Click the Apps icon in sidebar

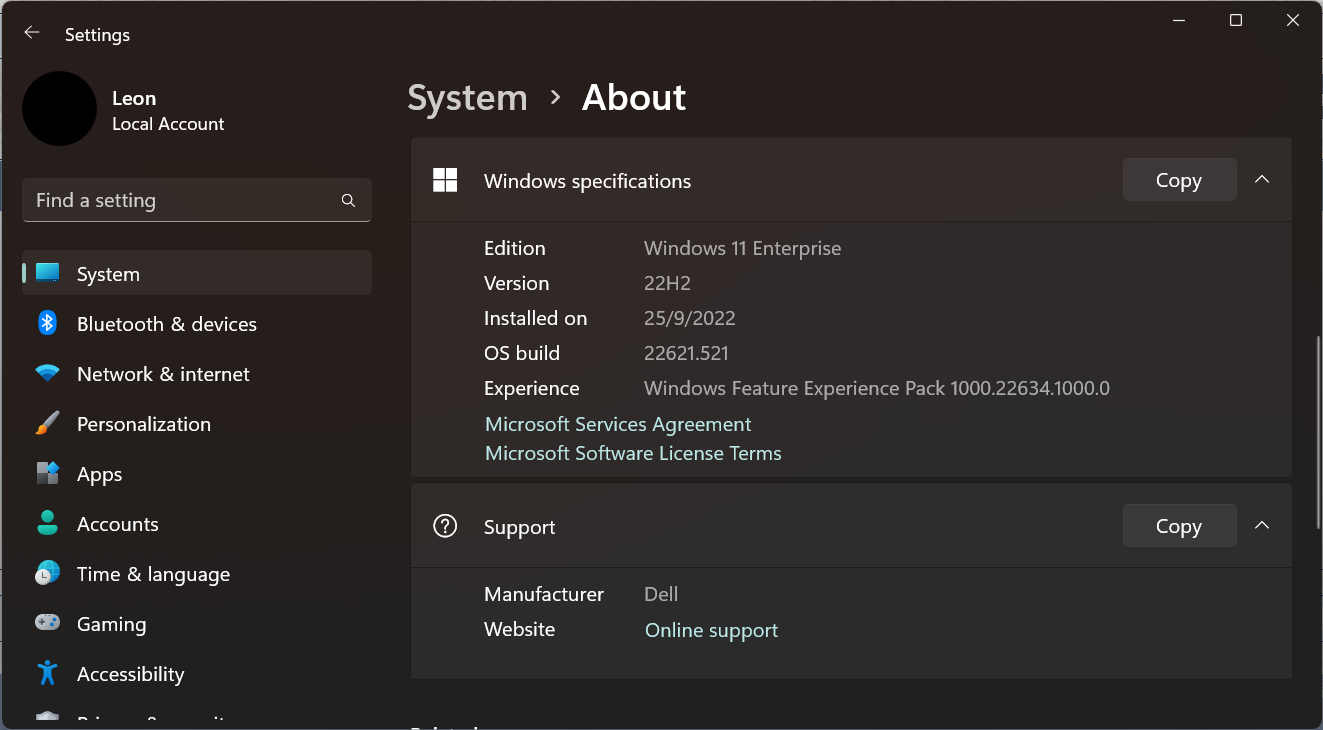(x=47, y=473)
